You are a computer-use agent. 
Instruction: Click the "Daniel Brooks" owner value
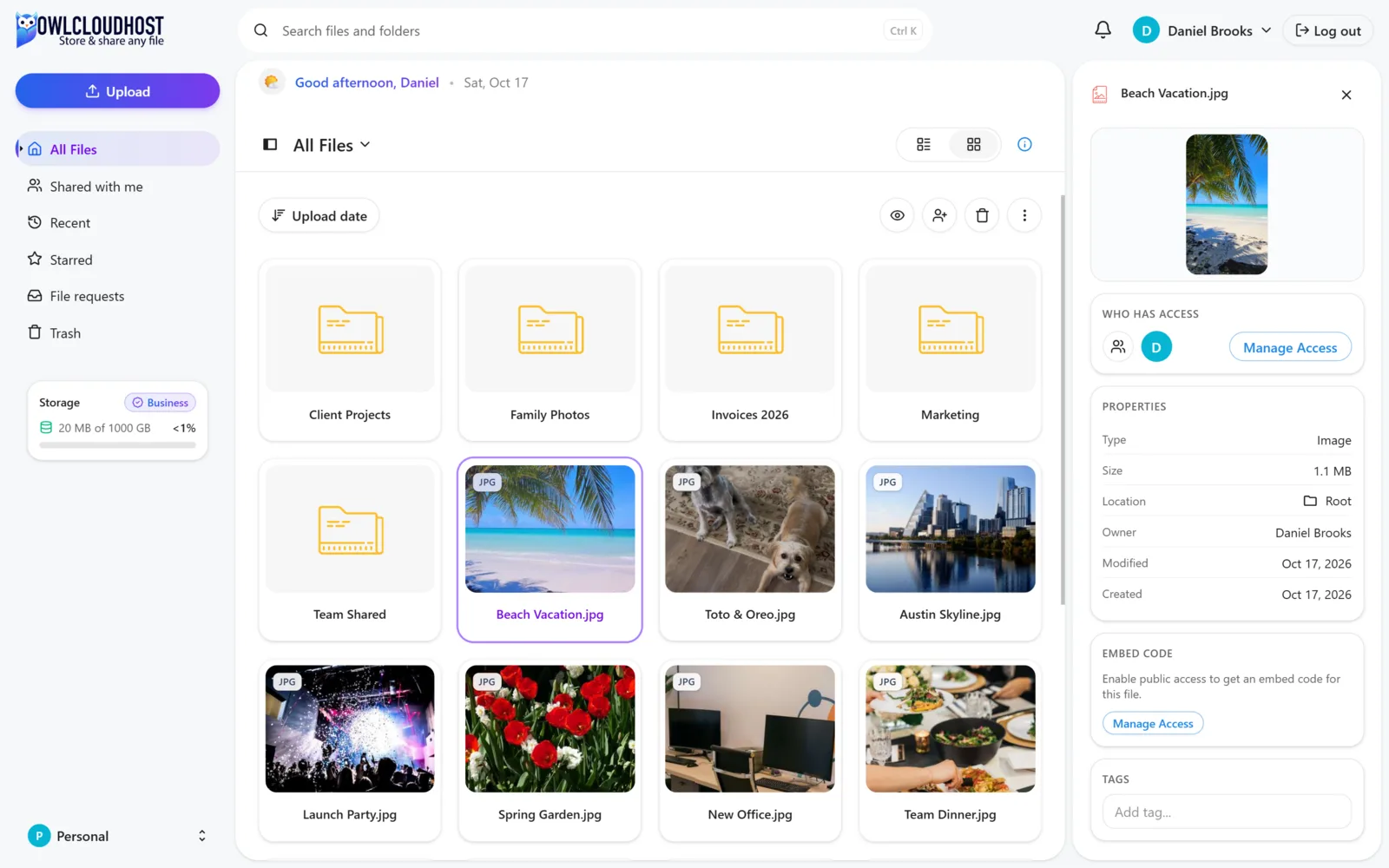(1313, 533)
